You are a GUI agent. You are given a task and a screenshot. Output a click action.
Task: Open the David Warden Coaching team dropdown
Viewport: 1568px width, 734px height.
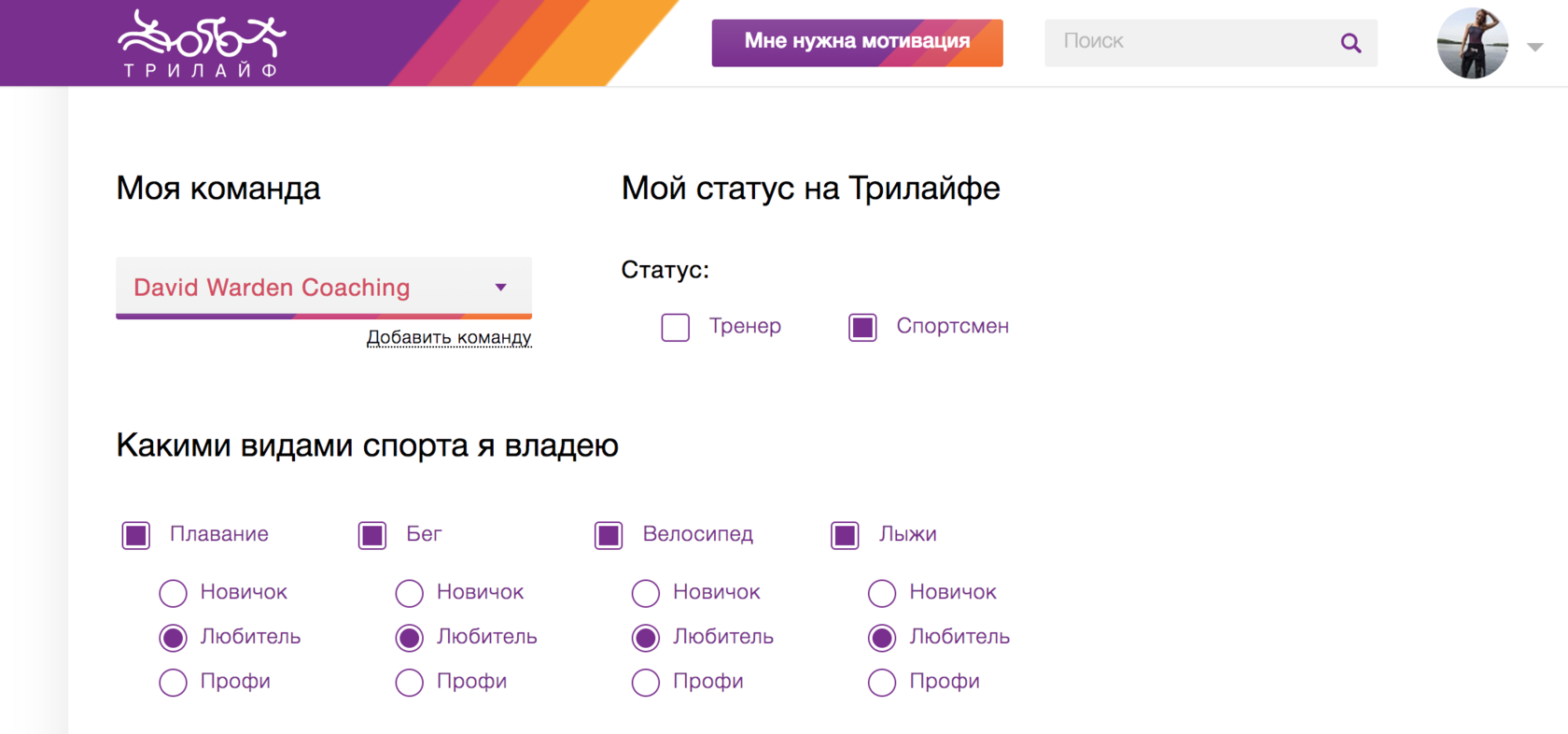(323, 287)
